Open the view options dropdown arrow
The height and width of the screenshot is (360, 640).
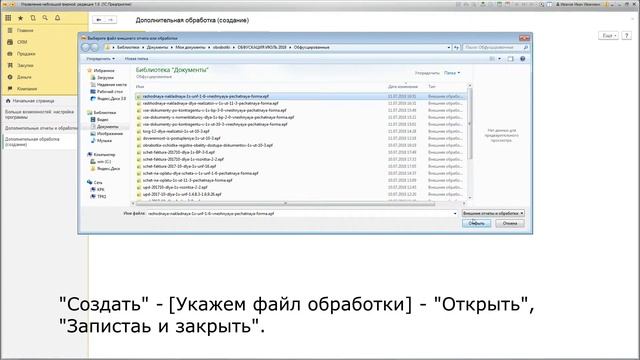click(499, 59)
